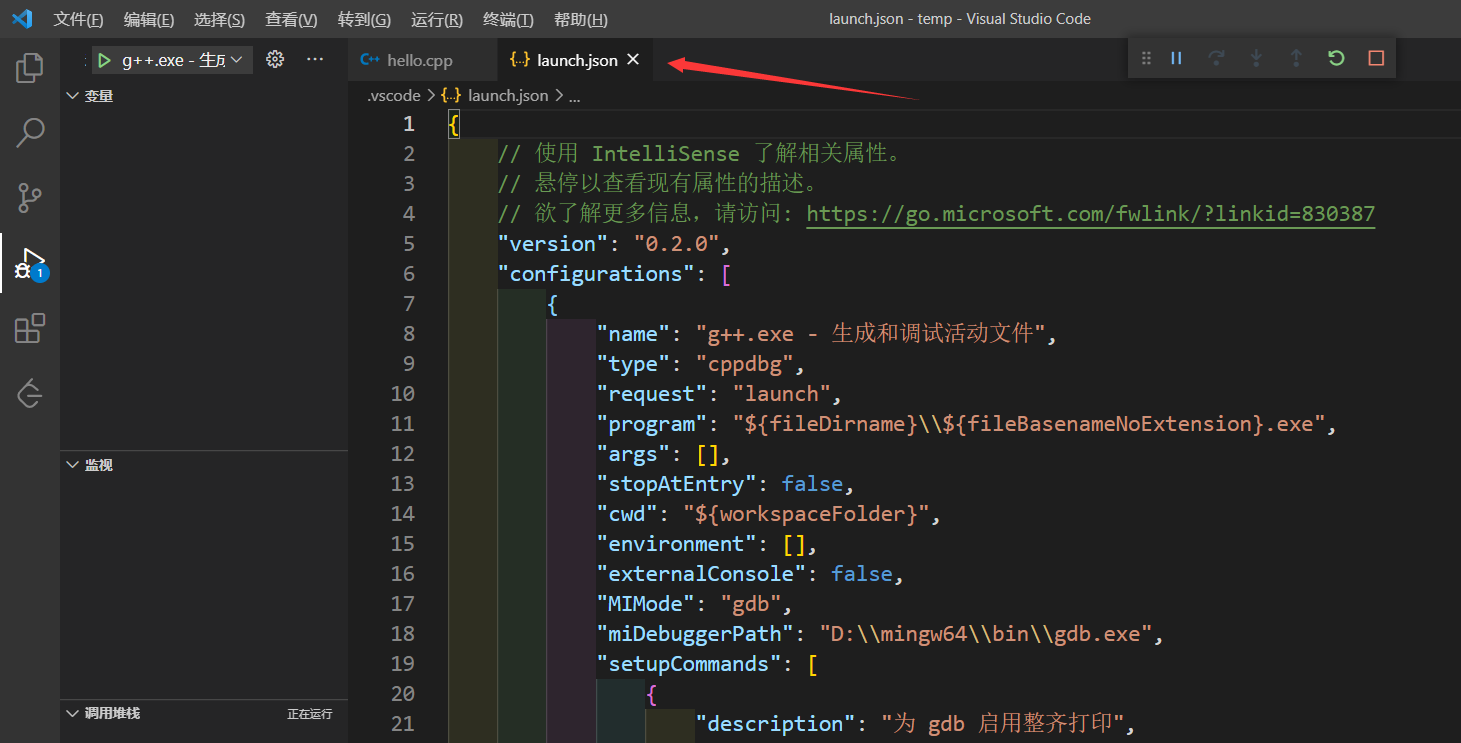Image resolution: width=1461 pixels, height=743 pixels.
Task: Click line number 1 in the gutter
Action: pyautogui.click(x=408, y=124)
